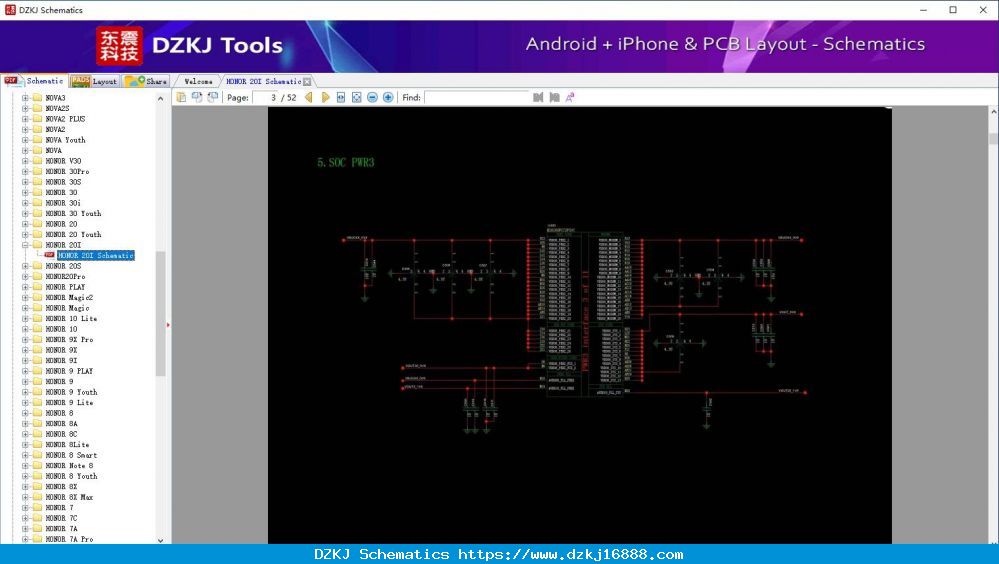Select the HONOR 9 PLAY folder
Image resolution: width=999 pixels, height=564 pixels.
(69, 371)
